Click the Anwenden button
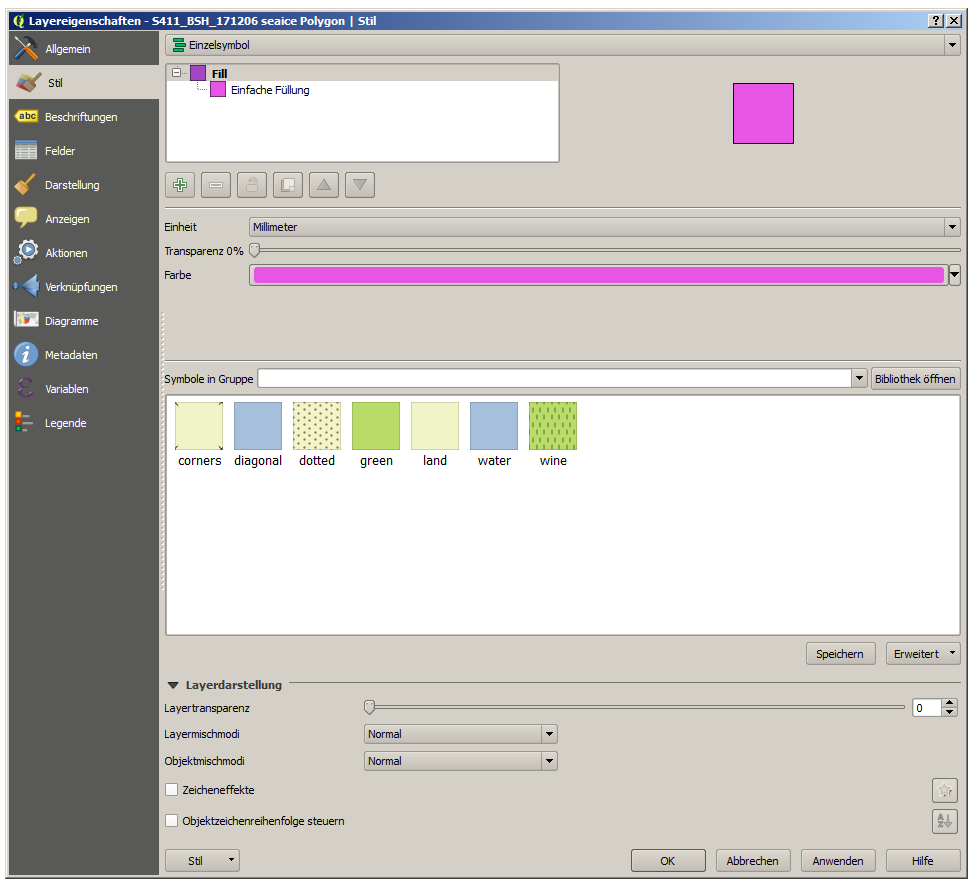The height and width of the screenshot is (885, 974). tap(837, 861)
